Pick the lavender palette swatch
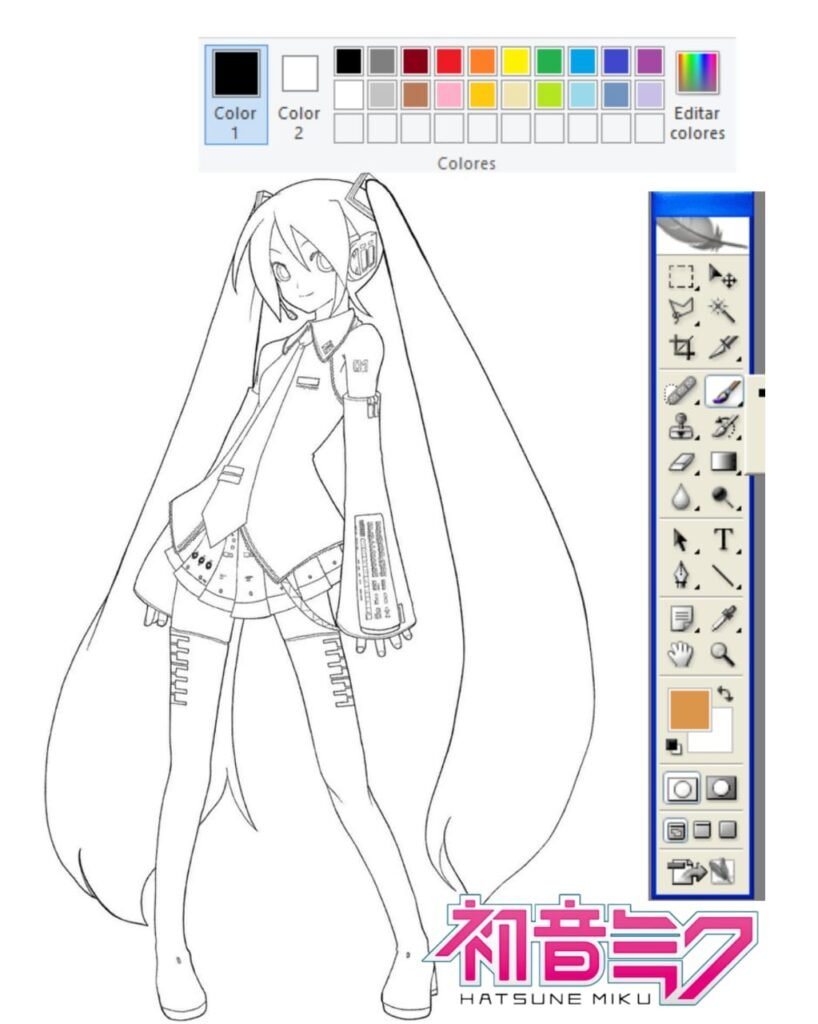 pyautogui.click(x=649, y=95)
